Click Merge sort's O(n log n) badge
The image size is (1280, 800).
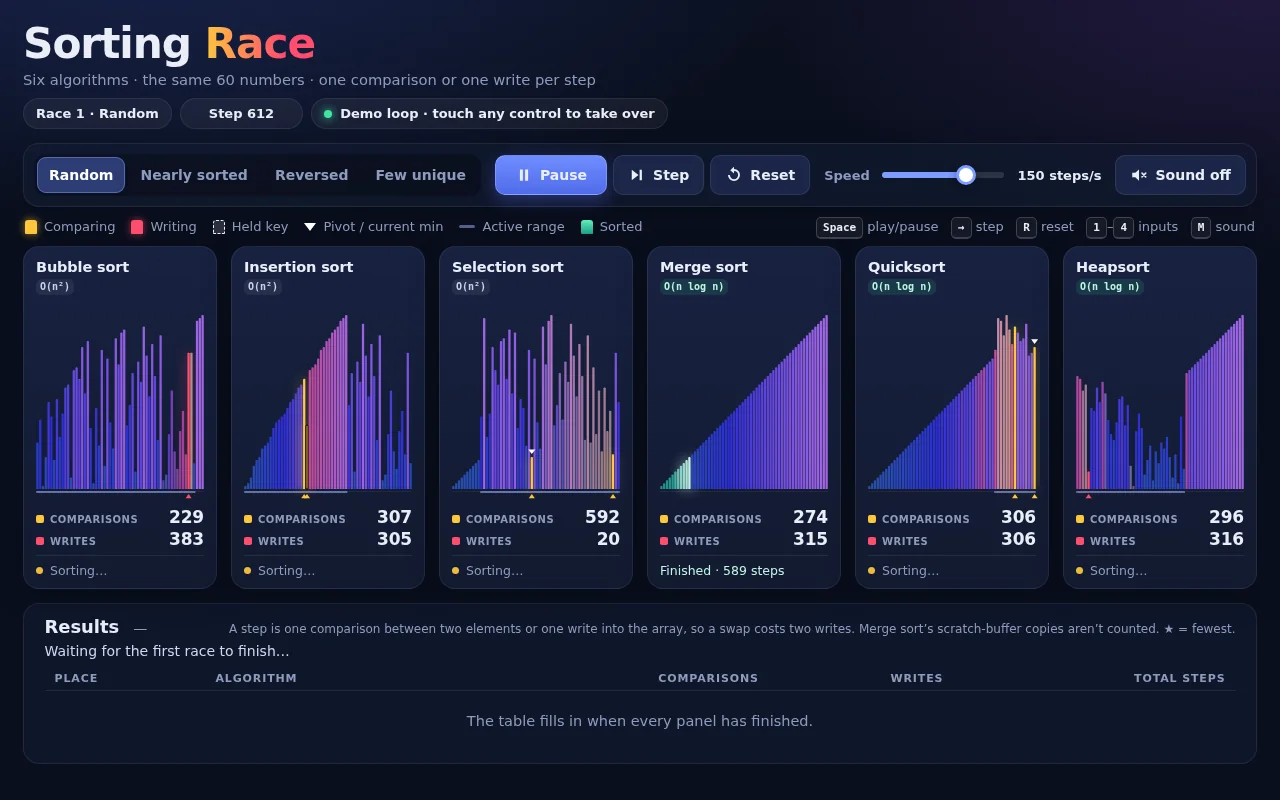tap(693, 287)
